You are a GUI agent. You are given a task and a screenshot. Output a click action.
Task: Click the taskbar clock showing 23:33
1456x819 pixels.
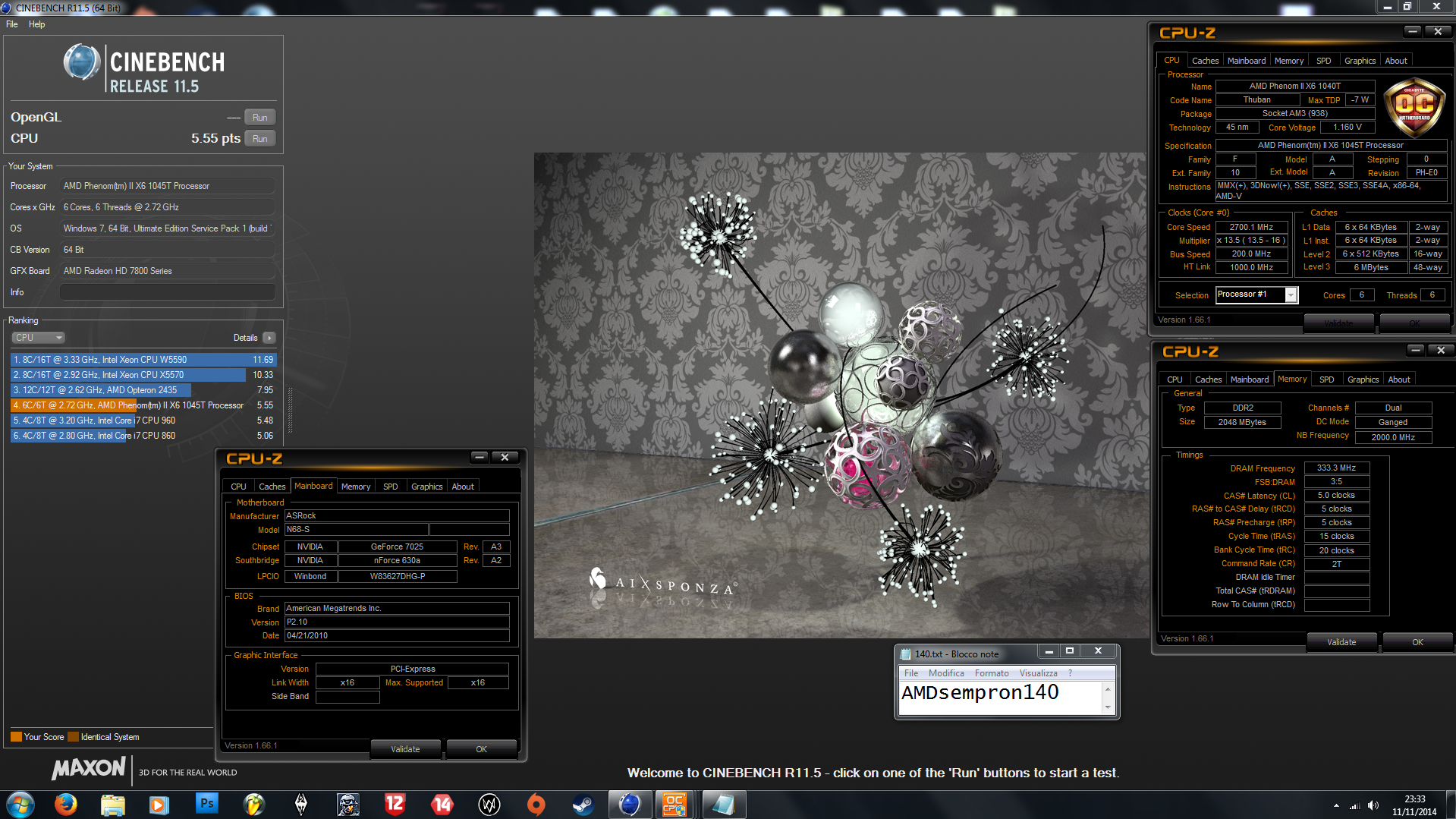1414,805
